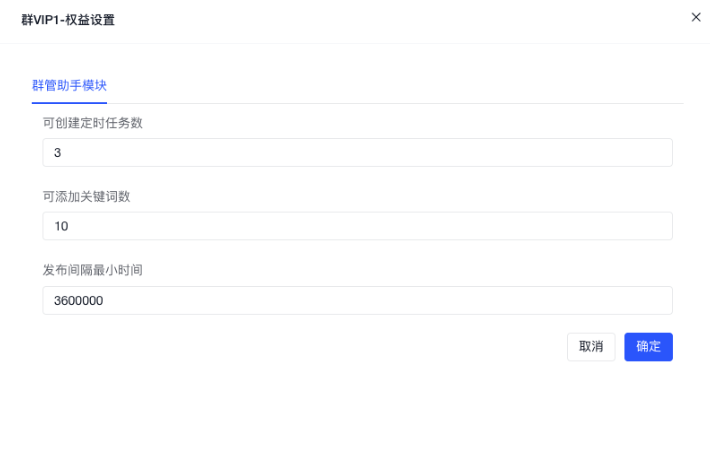Click the 发布间隔最小时间 label
Image resolution: width=710 pixels, height=460 pixels.
pos(92,270)
